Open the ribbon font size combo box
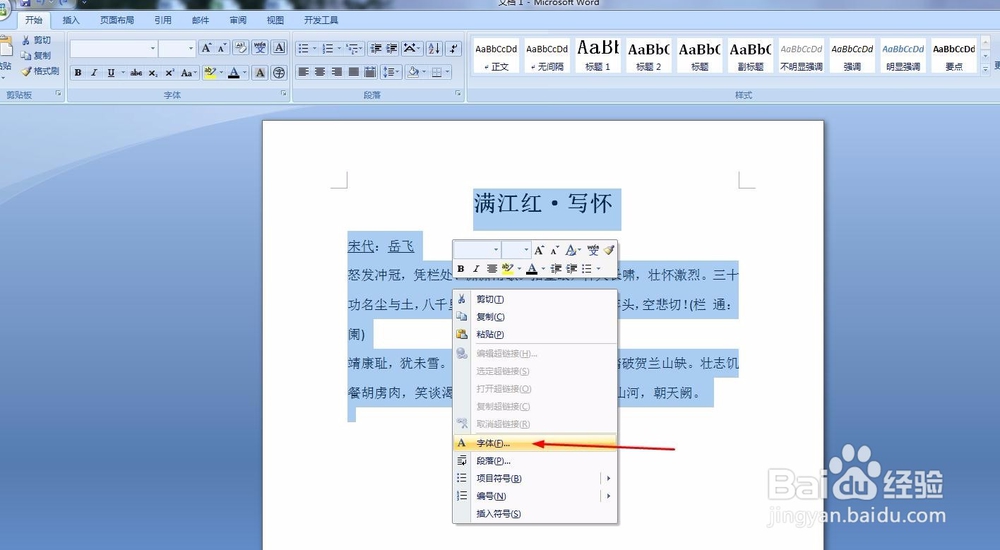Image resolution: width=1000 pixels, height=550 pixels. [x=177, y=48]
